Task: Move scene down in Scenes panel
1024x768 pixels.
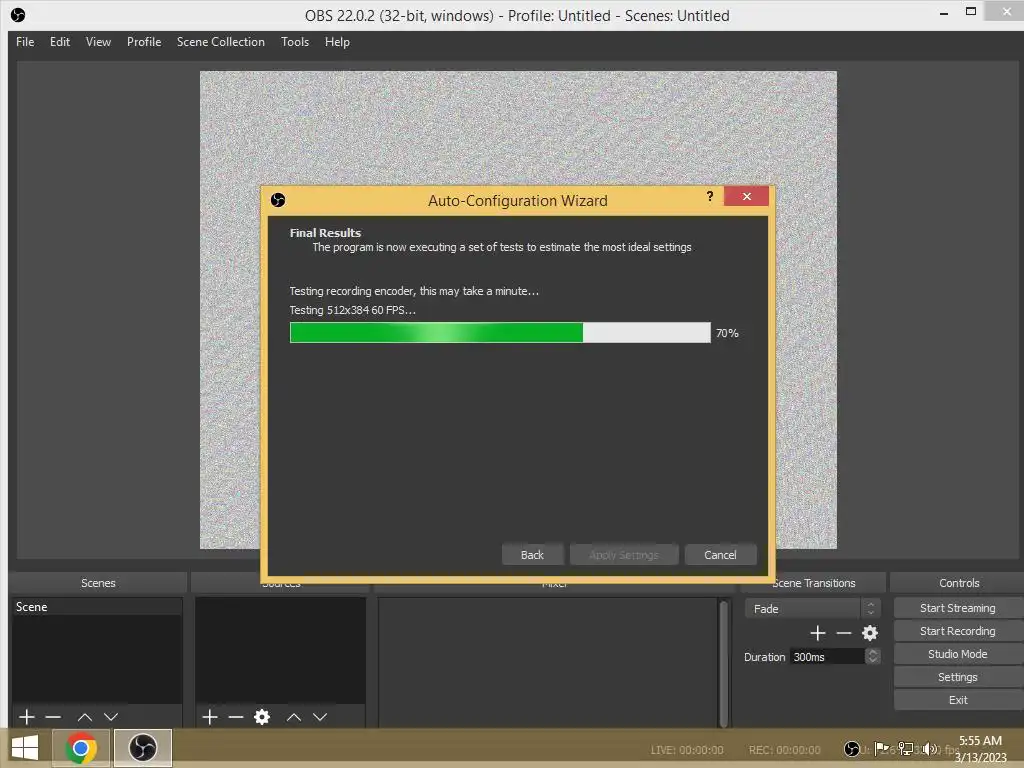Action: (x=111, y=717)
